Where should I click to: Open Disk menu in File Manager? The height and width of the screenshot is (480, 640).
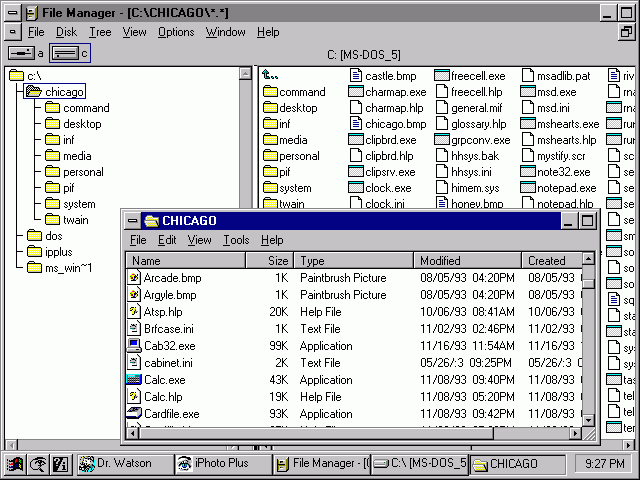66,32
